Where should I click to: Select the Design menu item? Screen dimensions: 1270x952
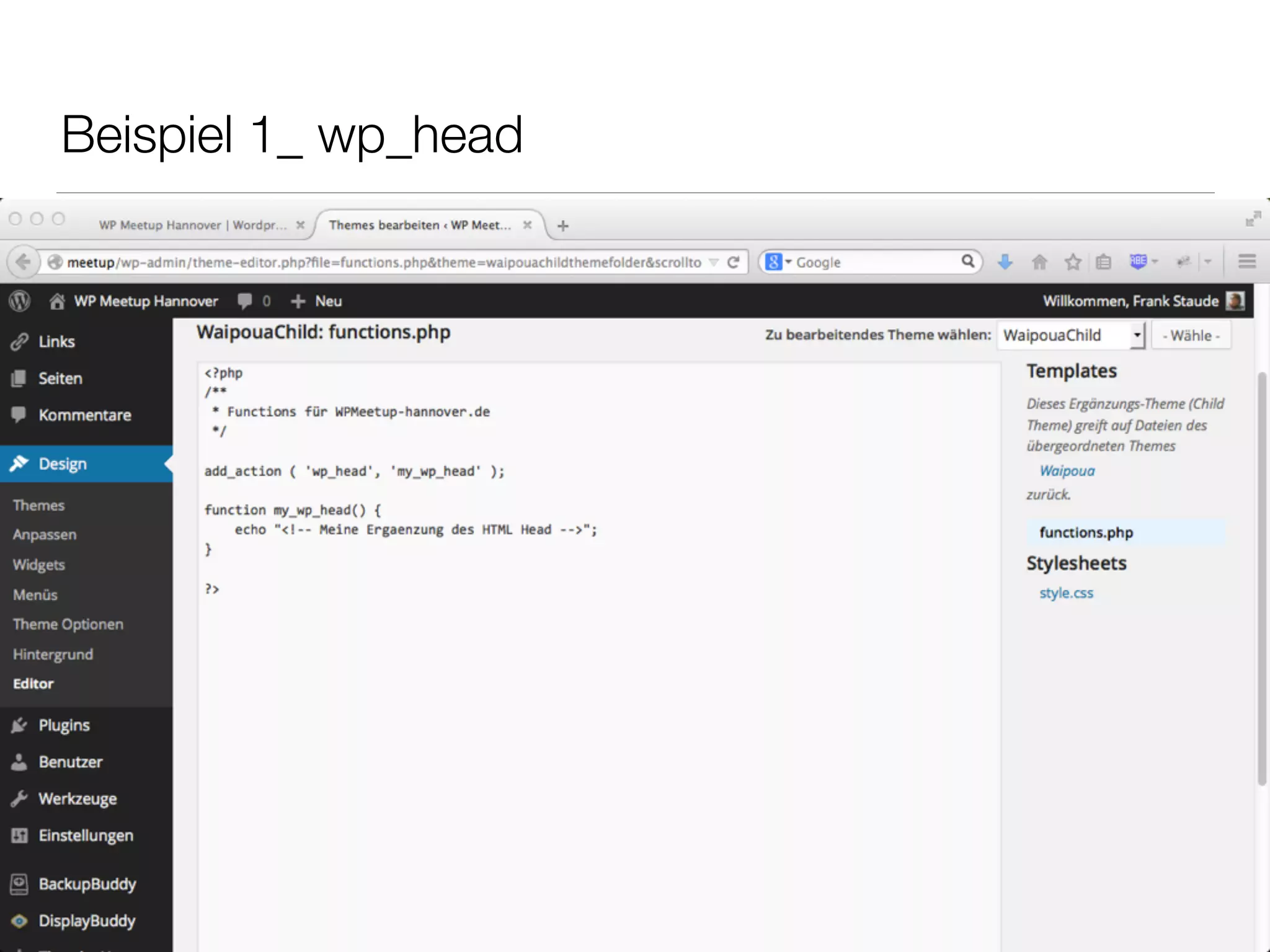(86, 464)
